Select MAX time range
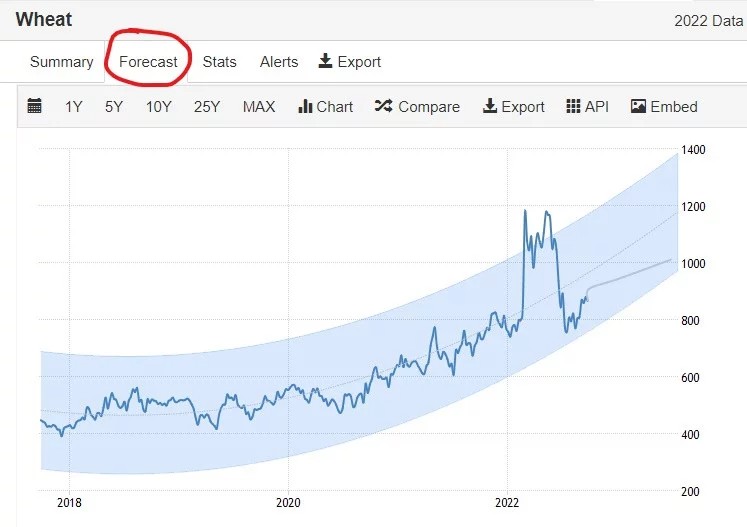The height and width of the screenshot is (527, 747). point(259,107)
